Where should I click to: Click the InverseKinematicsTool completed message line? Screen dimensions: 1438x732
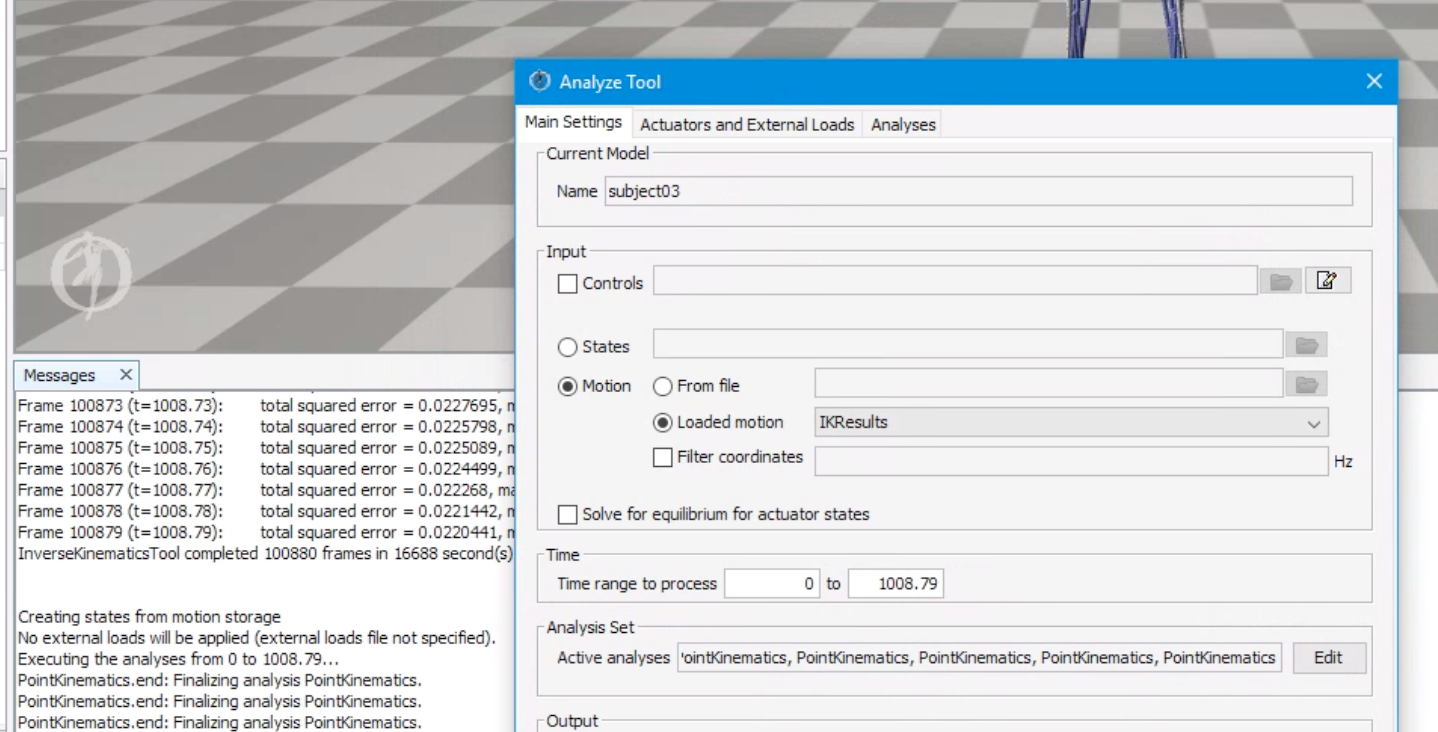click(267, 553)
